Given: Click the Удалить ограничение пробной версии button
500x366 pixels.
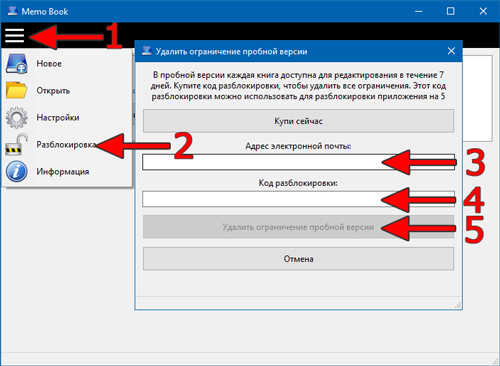Looking at the screenshot, I should pyautogui.click(x=298, y=227).
